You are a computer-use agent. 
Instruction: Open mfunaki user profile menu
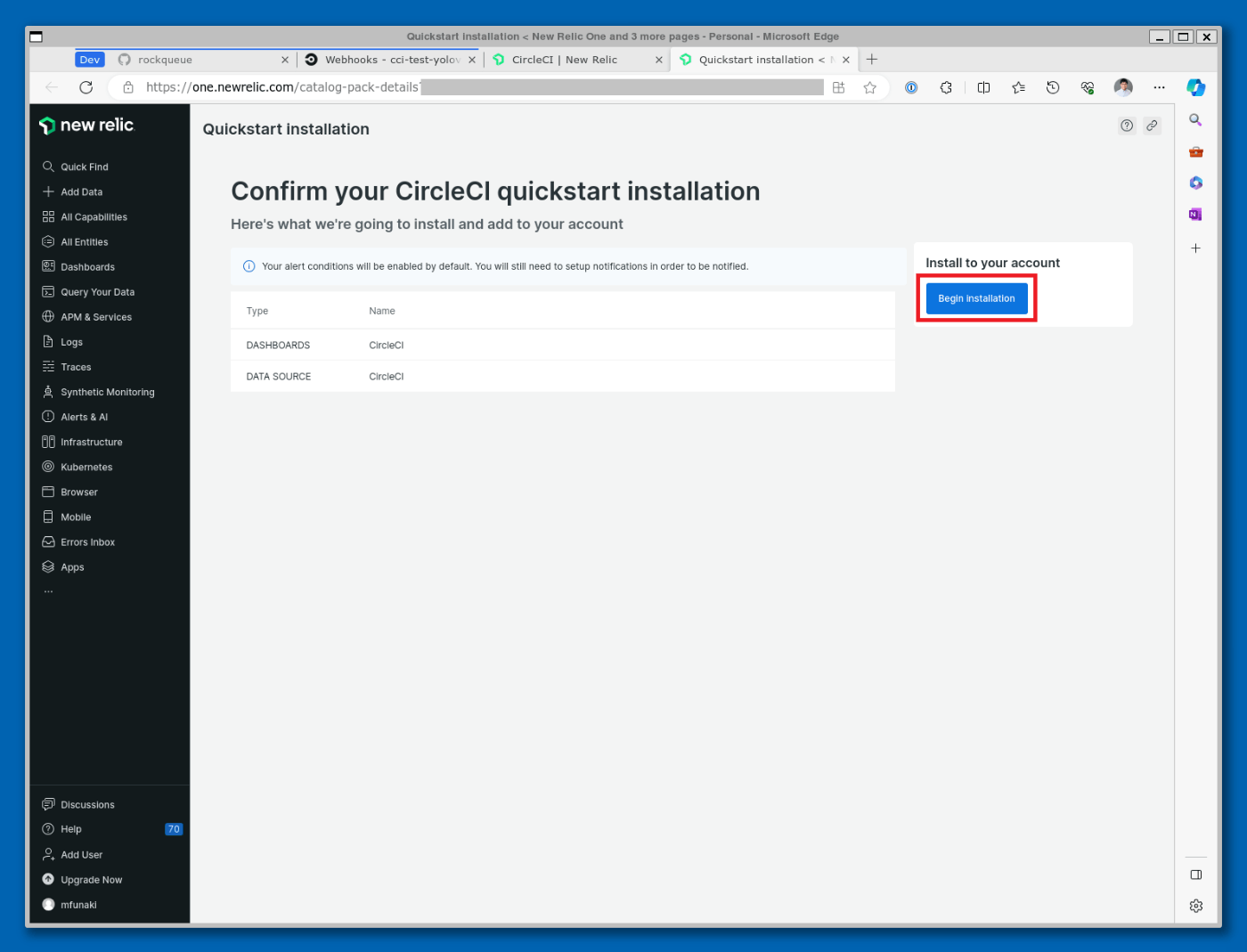click(x=78, y=904)
